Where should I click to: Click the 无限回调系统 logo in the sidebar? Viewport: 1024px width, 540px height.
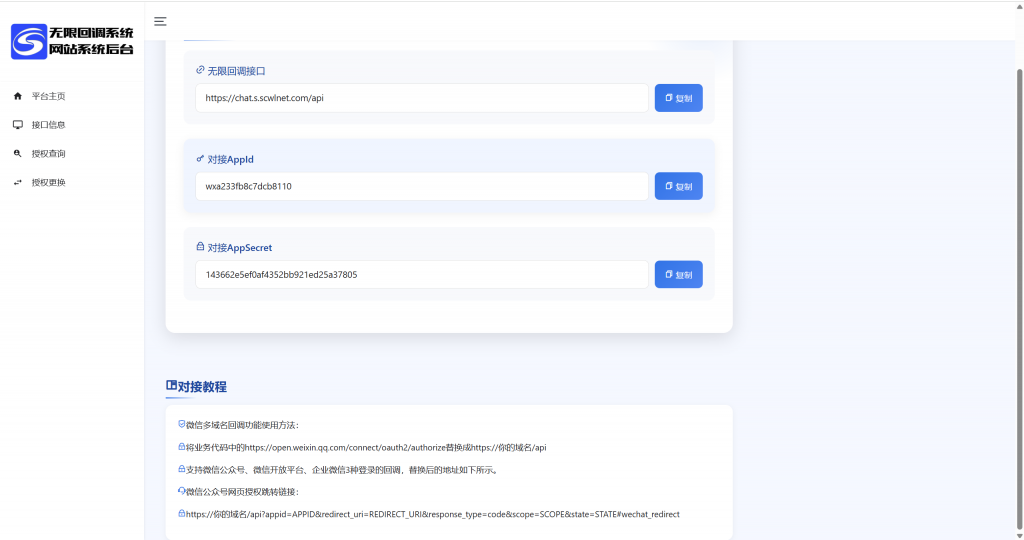[x=72, y=41]
